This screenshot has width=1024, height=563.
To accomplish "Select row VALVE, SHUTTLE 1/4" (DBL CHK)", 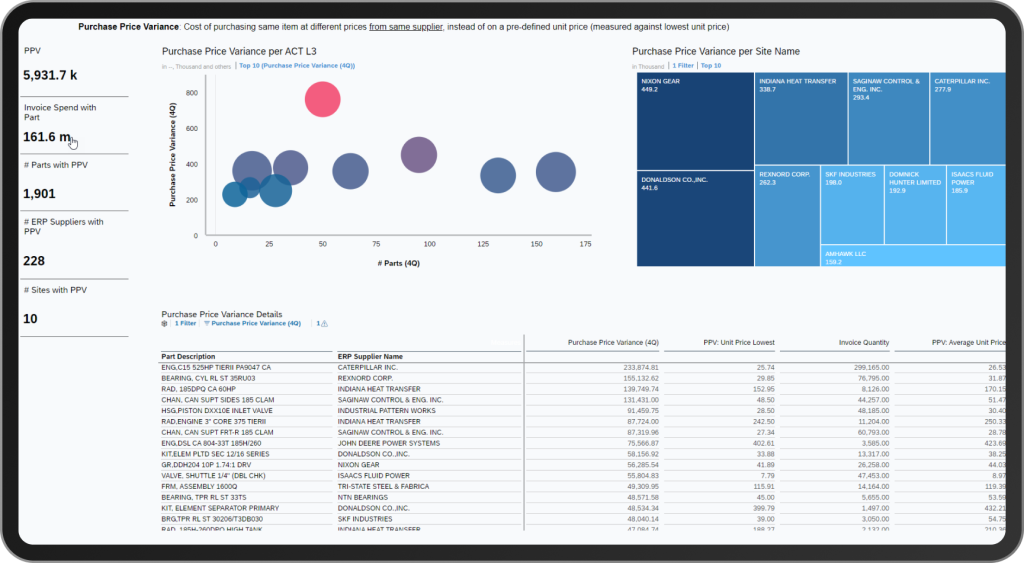I will [583, 476].
